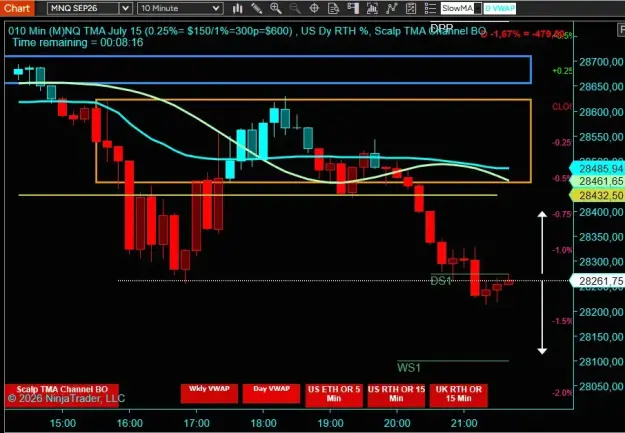Click the zoom in magnifier icon

coord(276,8)
